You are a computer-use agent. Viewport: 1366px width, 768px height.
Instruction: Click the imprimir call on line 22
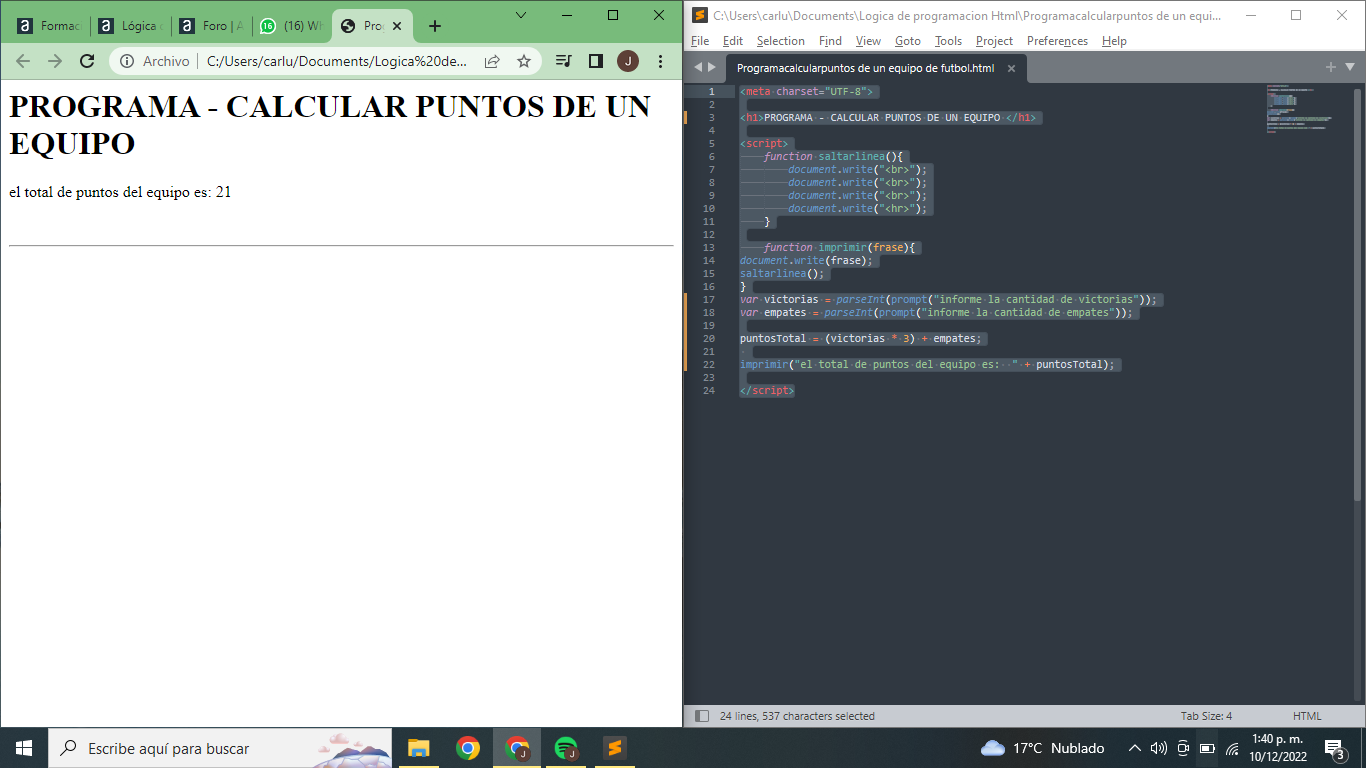[x=927, y=364]
